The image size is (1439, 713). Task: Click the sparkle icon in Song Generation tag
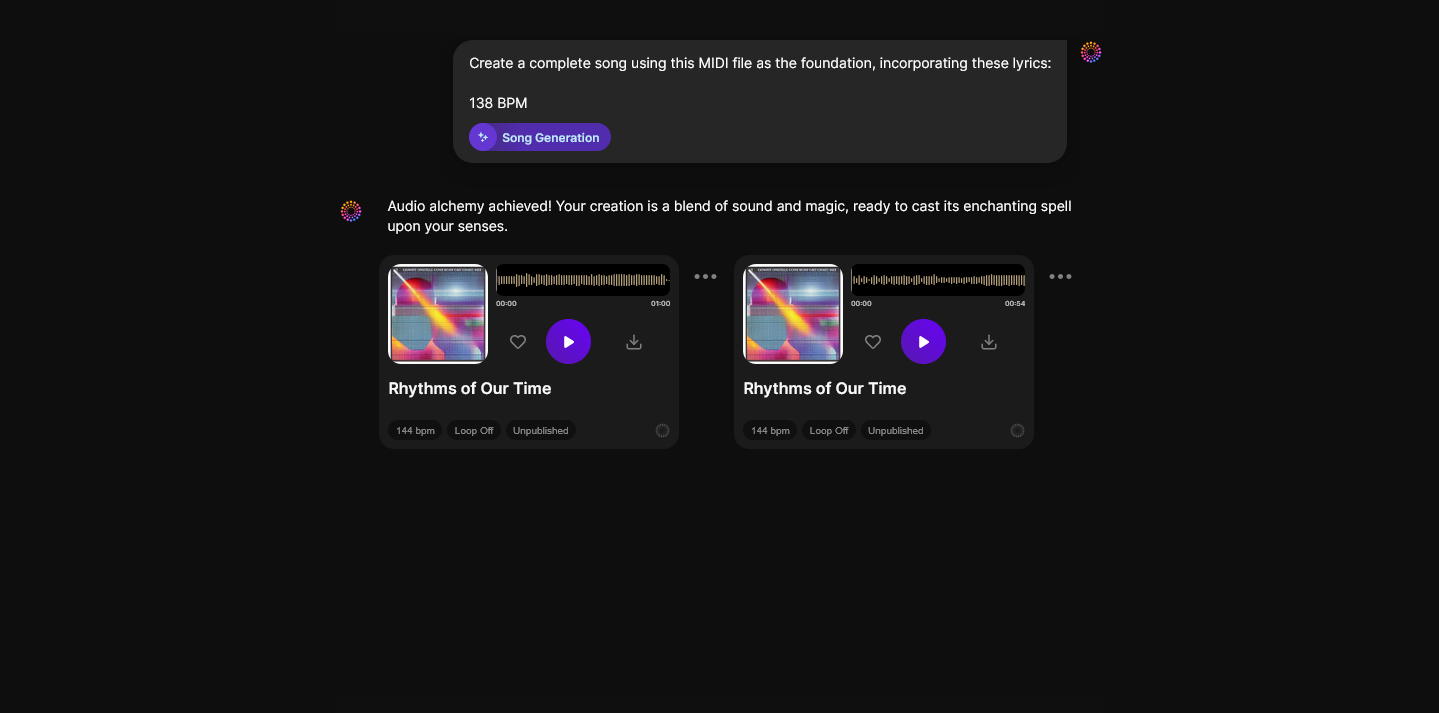pos(483,137)
